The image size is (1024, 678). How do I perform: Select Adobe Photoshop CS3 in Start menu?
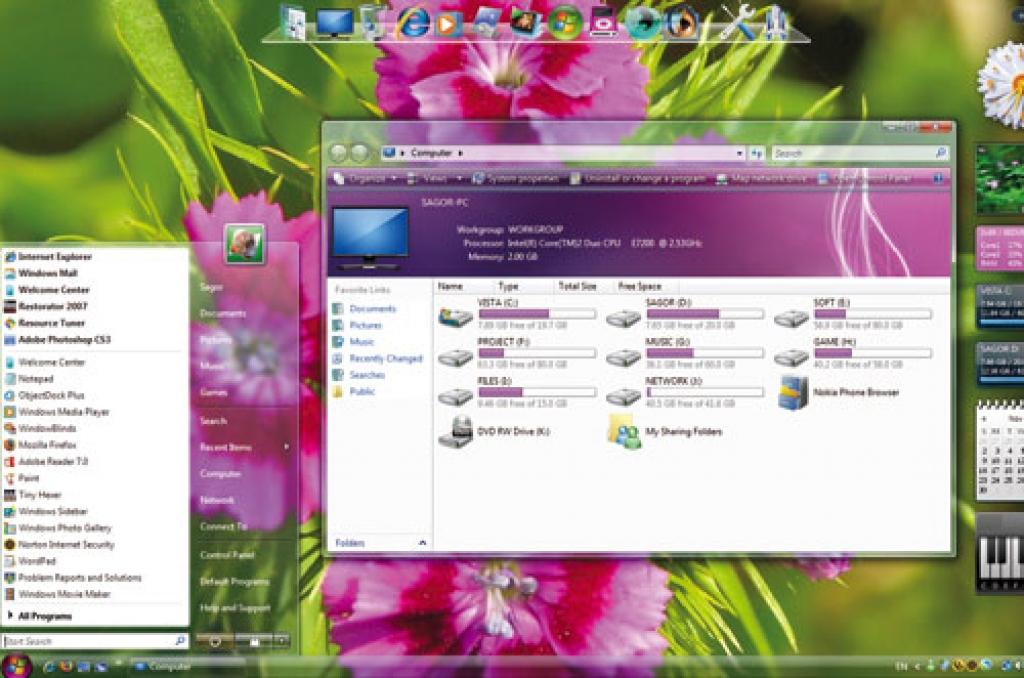pyautogui.click(x=64, y=340)
